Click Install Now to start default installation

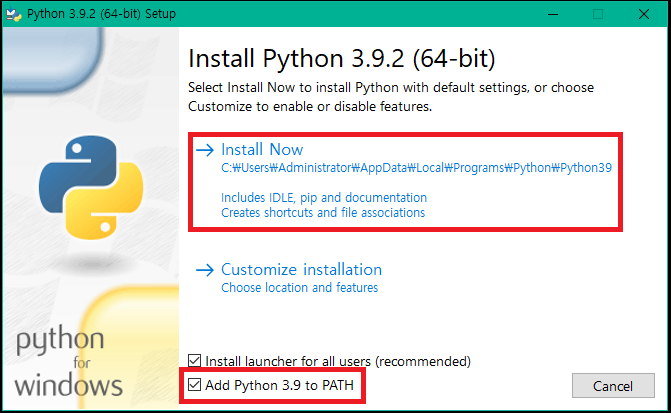coord(262,150)
